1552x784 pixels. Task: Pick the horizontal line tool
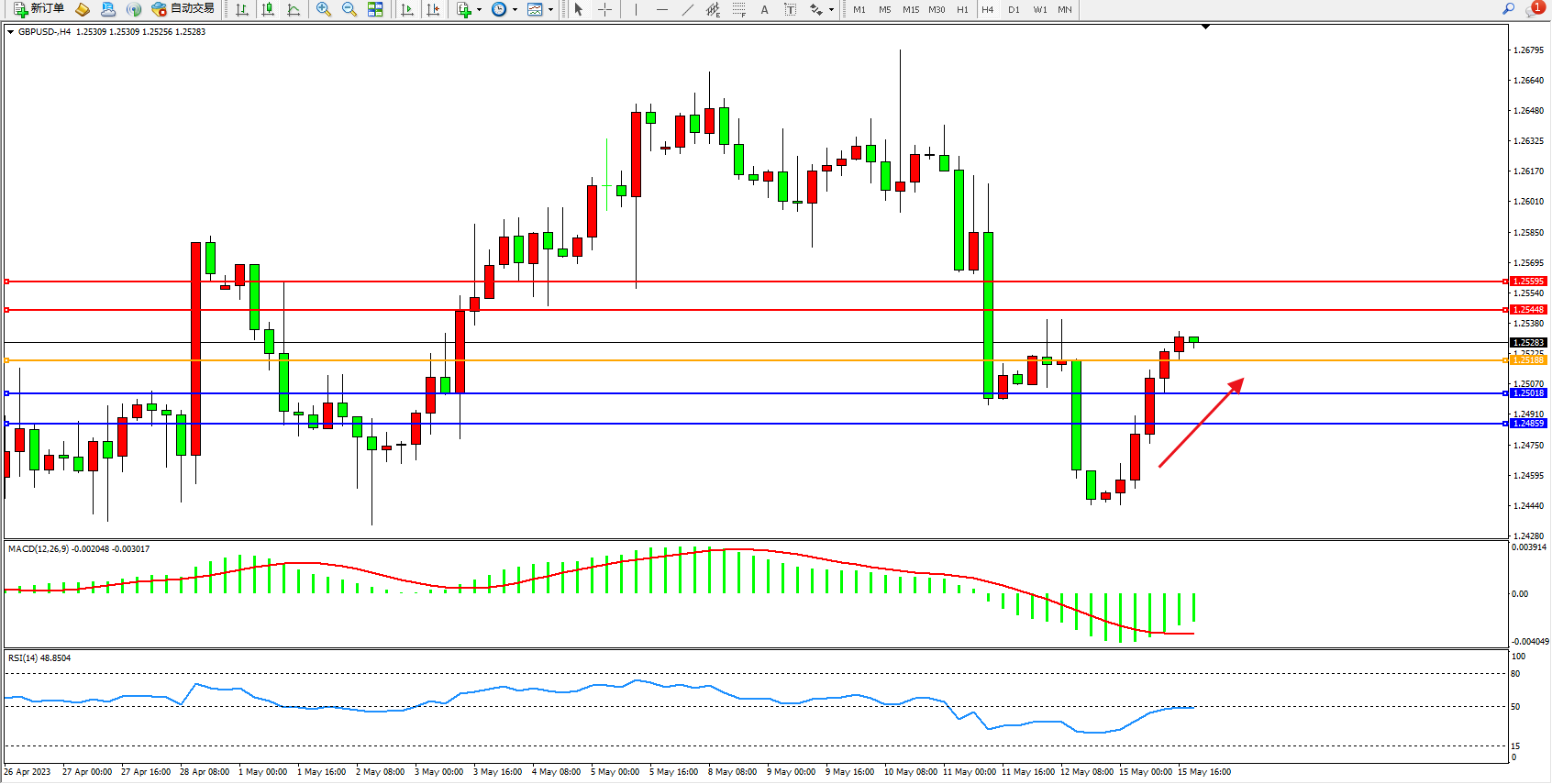pos(662,9)
